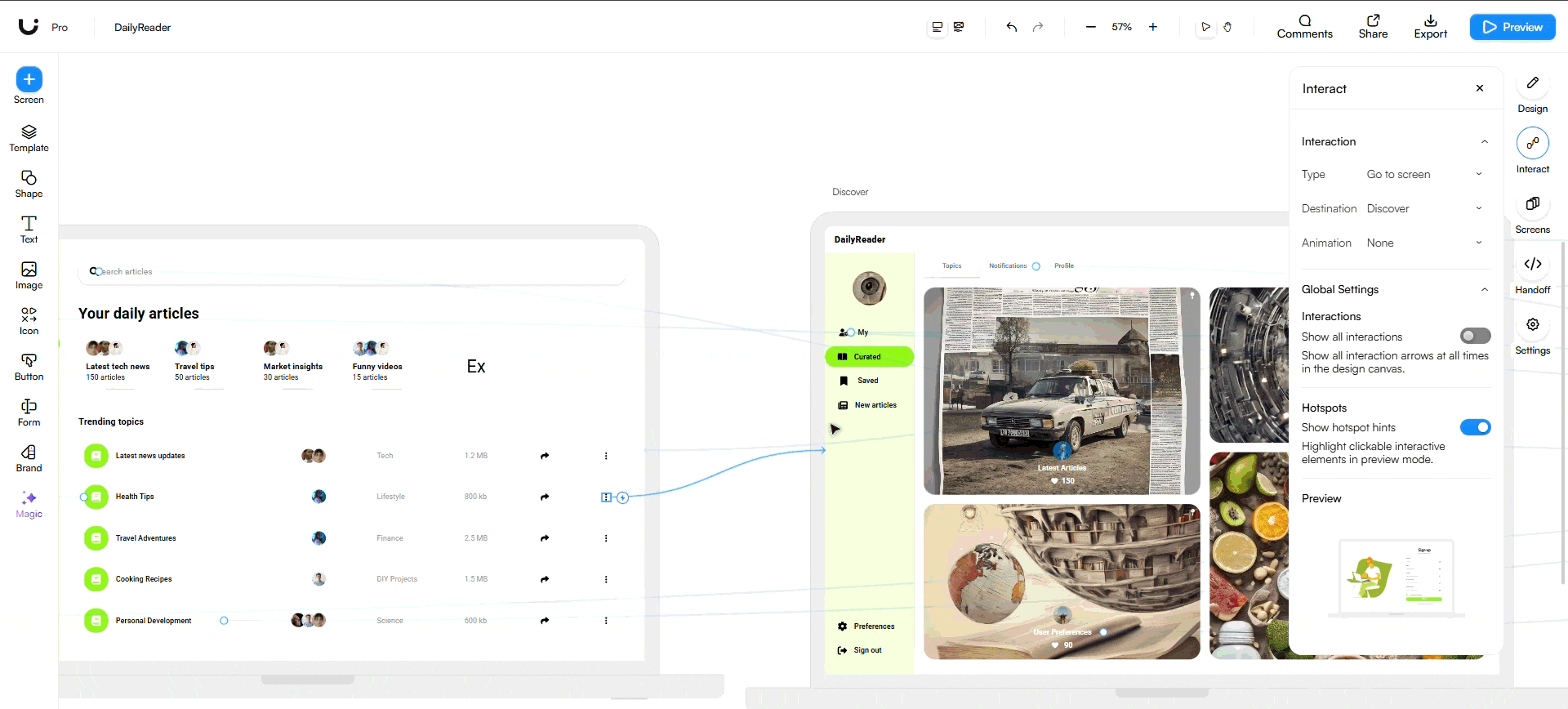1568x709 pixels.
Task: Disable Show hotspot hints toggle
Action: [1475, 427]
